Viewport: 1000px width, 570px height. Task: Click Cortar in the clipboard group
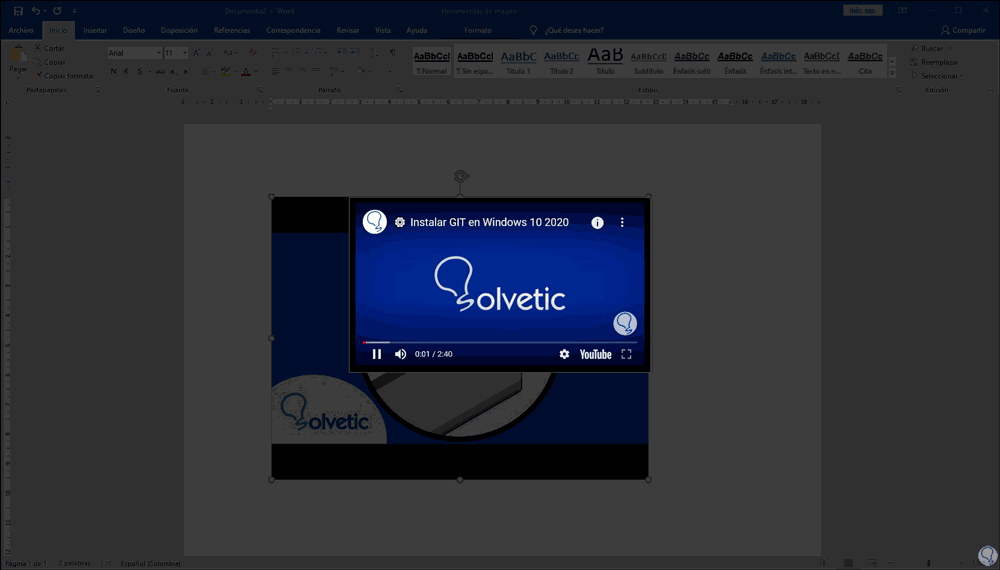coord(49,48)
